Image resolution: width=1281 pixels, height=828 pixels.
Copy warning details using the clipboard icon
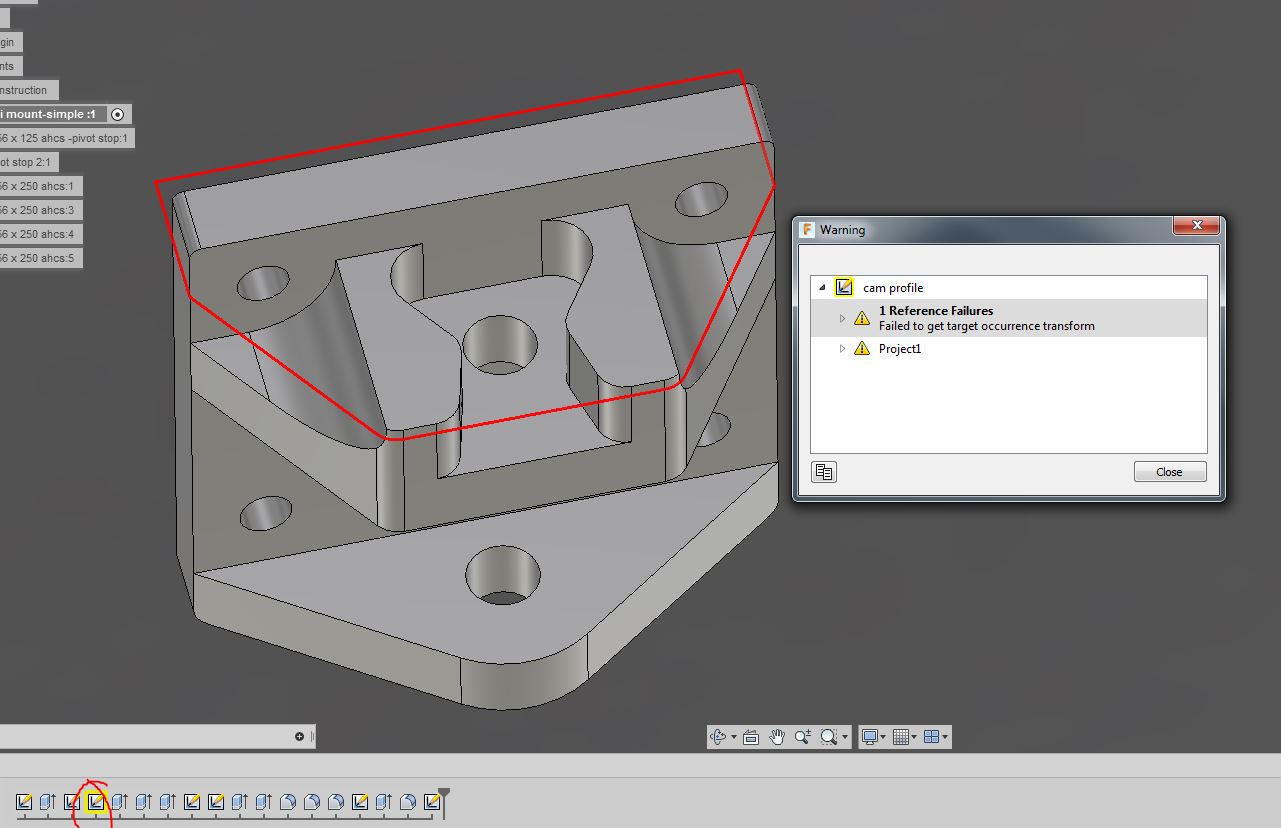823,471
